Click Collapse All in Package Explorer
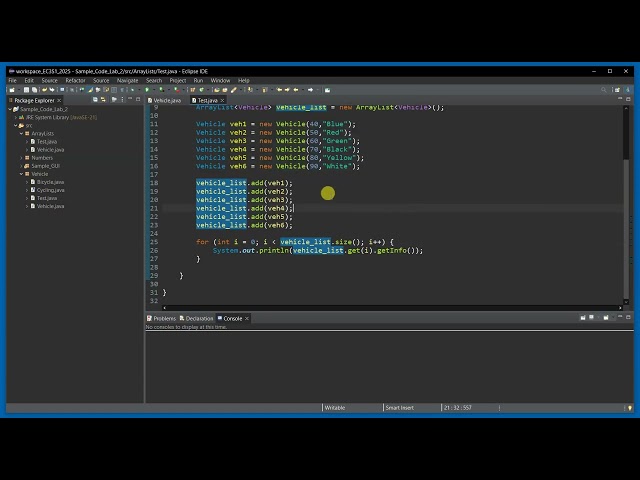The width and height of the screenshot is (640, 480). point(95,100)
